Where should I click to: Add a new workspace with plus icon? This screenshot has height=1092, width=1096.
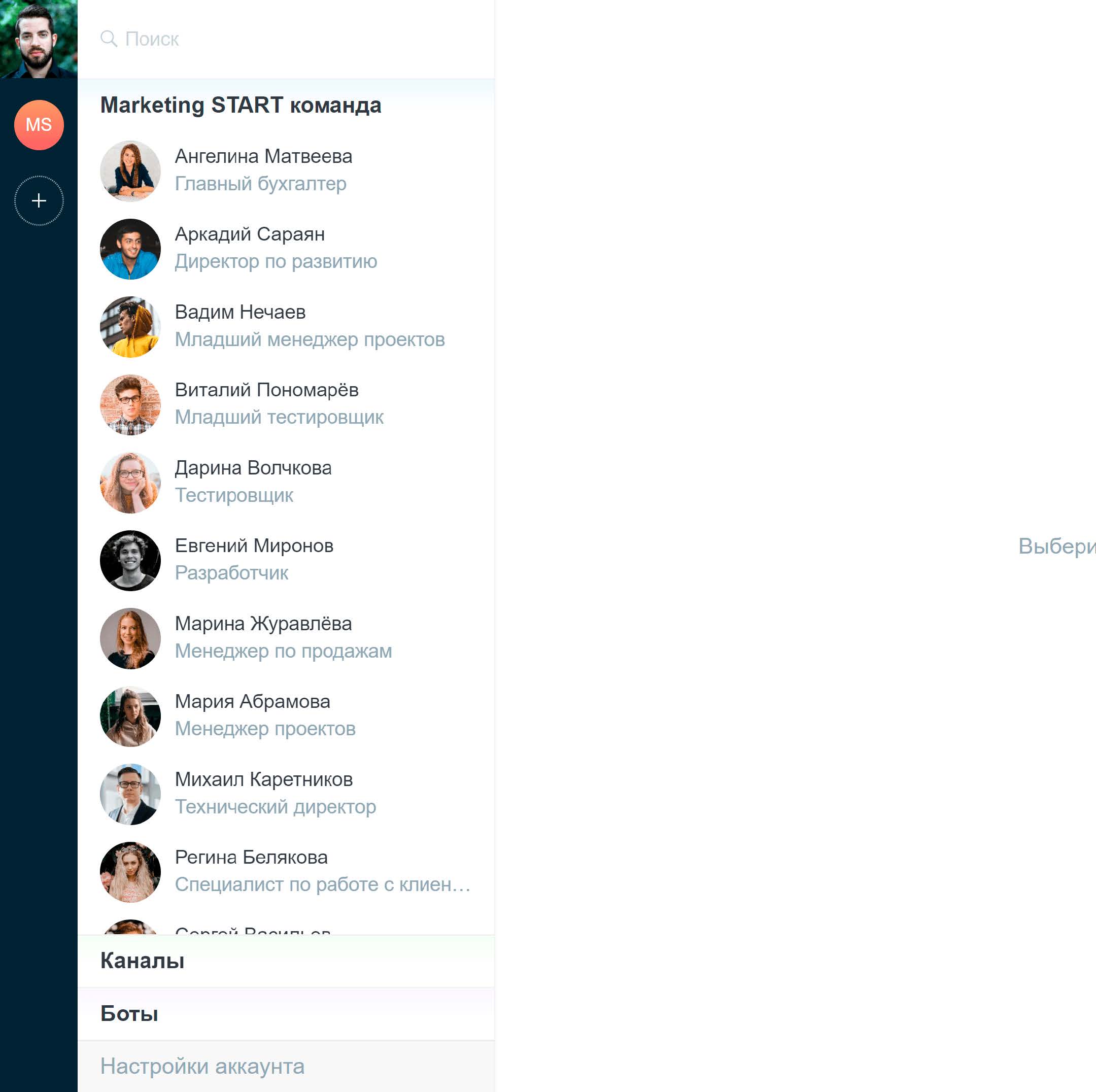39,201
